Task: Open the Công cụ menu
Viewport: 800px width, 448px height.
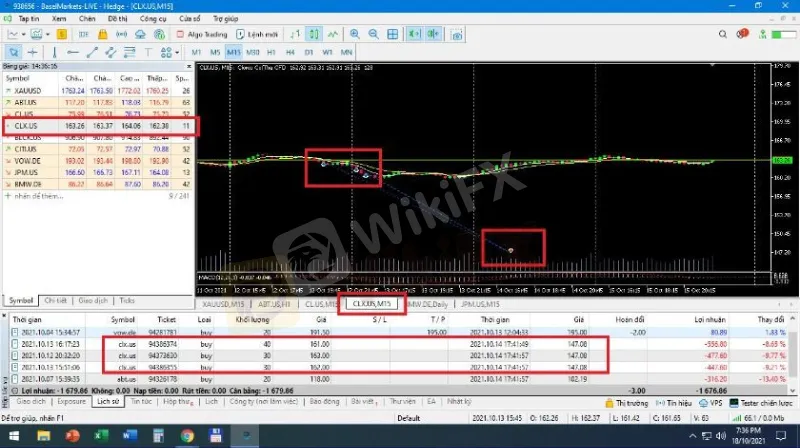Action: pos(153,18)
